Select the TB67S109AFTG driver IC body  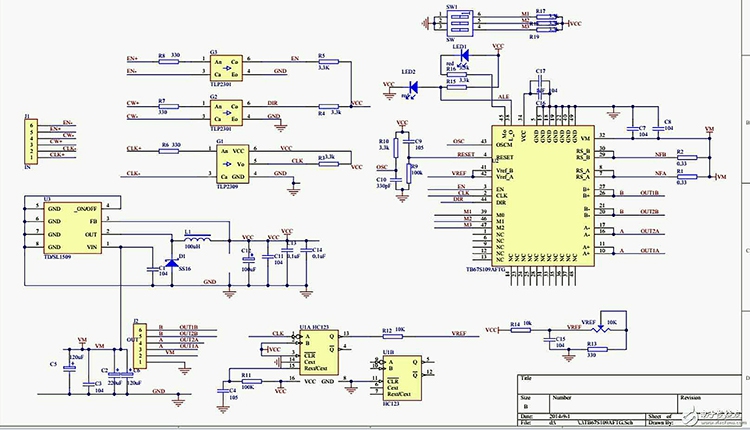pyautogui.click(x=543, y=196)
